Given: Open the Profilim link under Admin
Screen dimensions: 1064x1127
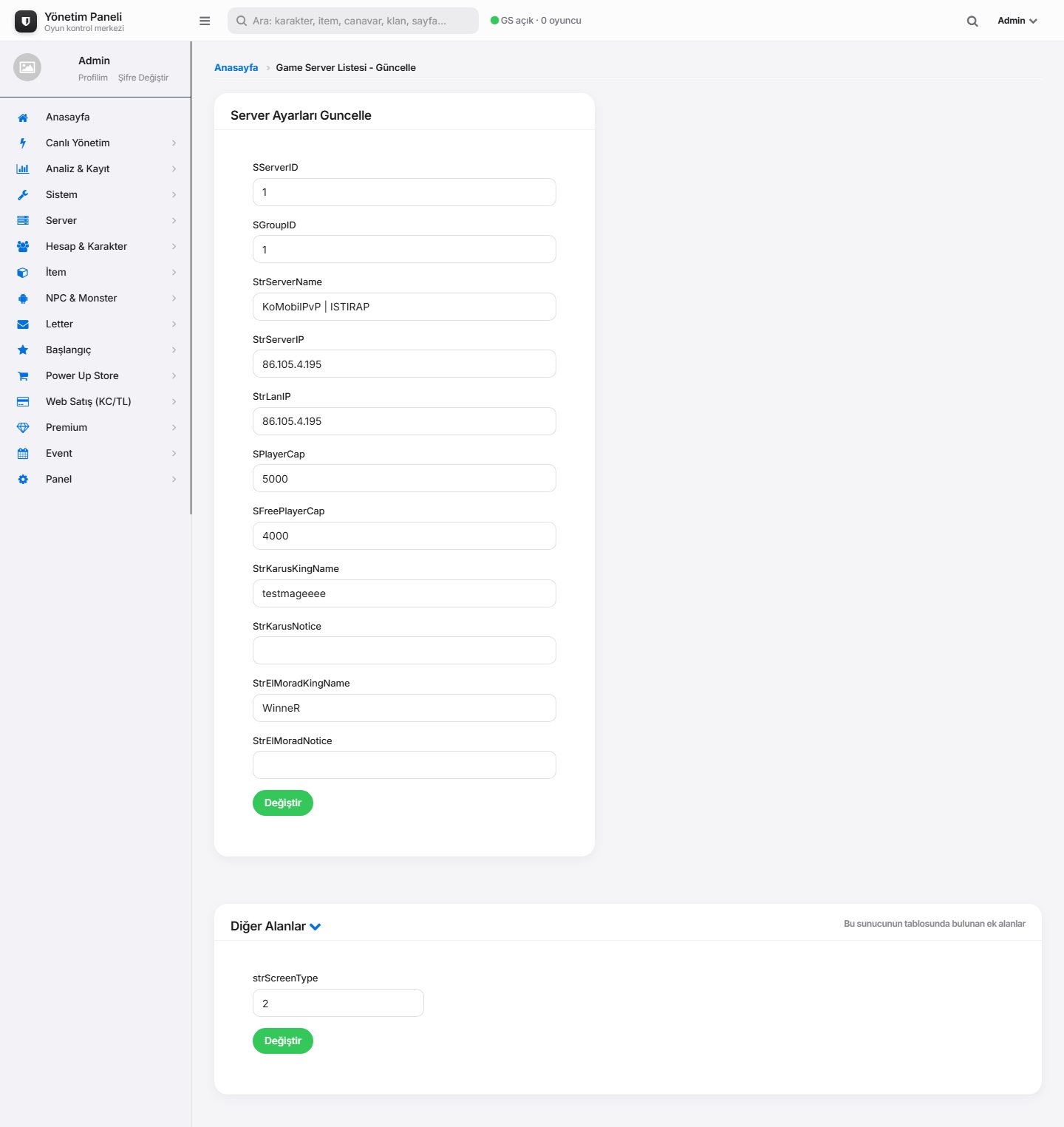Looking at the screenshot, I should click(93, 78).
